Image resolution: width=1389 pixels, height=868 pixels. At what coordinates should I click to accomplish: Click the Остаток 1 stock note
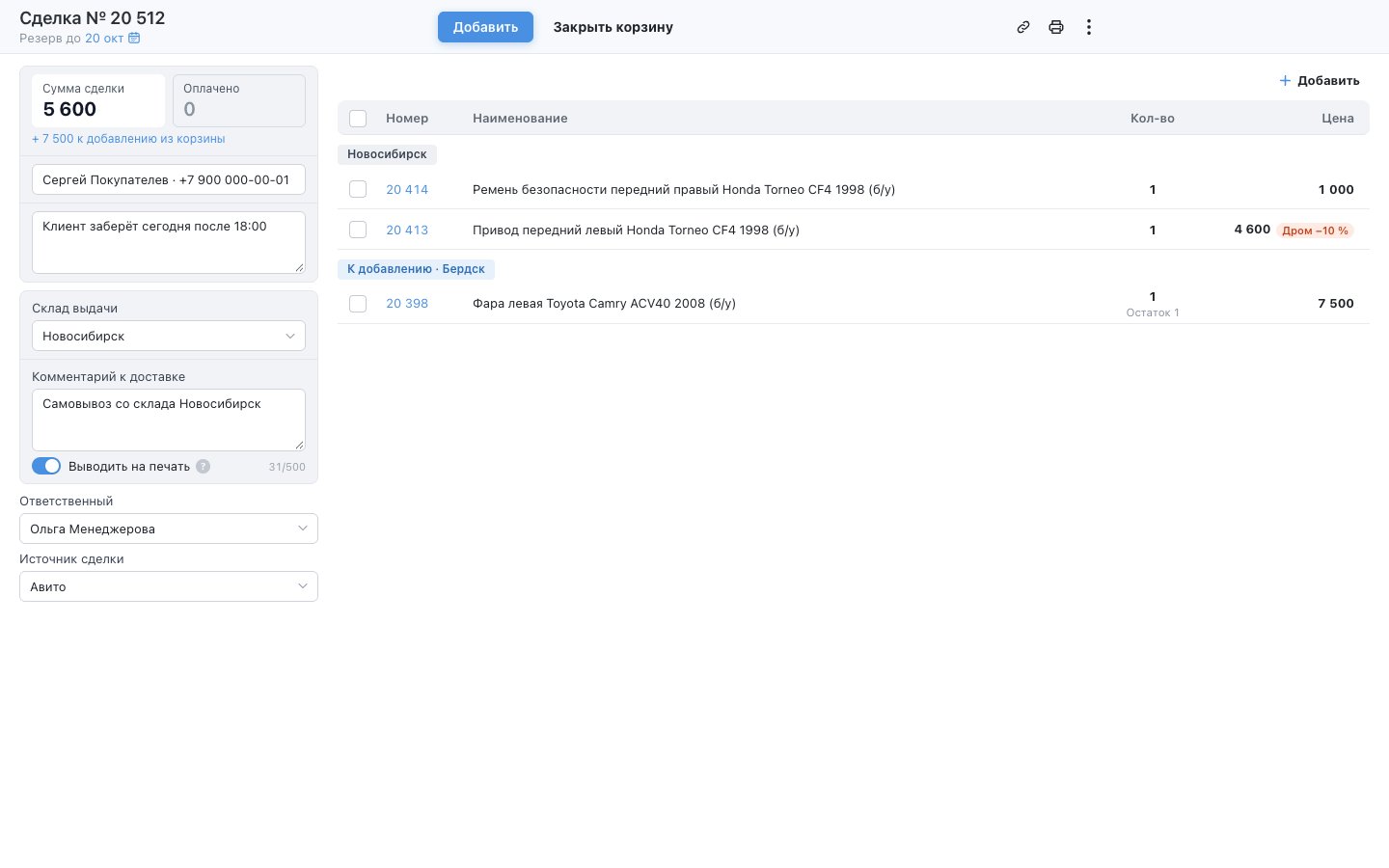tap(1153, 312)
